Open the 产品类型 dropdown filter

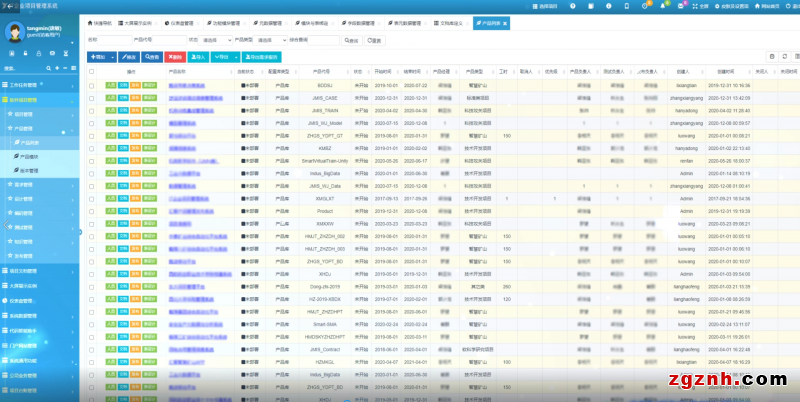[271, 40]
